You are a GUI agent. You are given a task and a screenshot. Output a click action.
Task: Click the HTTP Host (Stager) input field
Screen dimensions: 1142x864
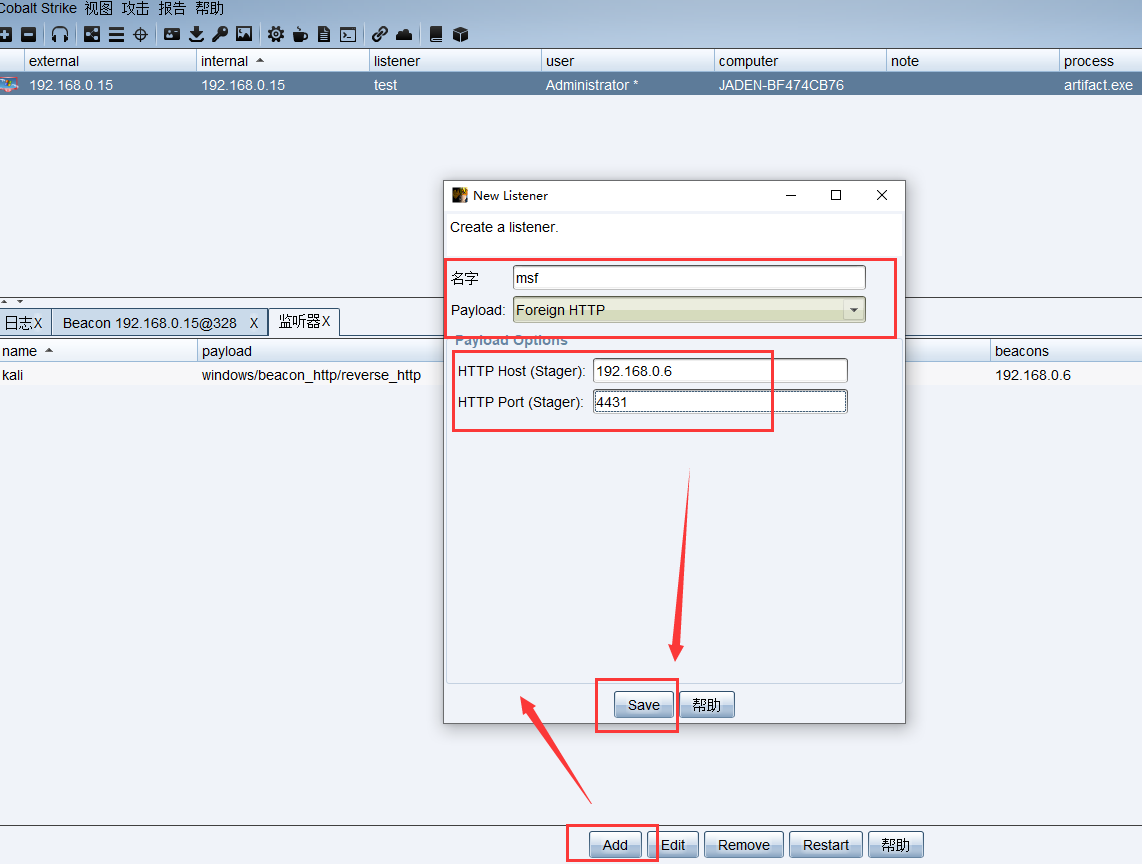719,371
